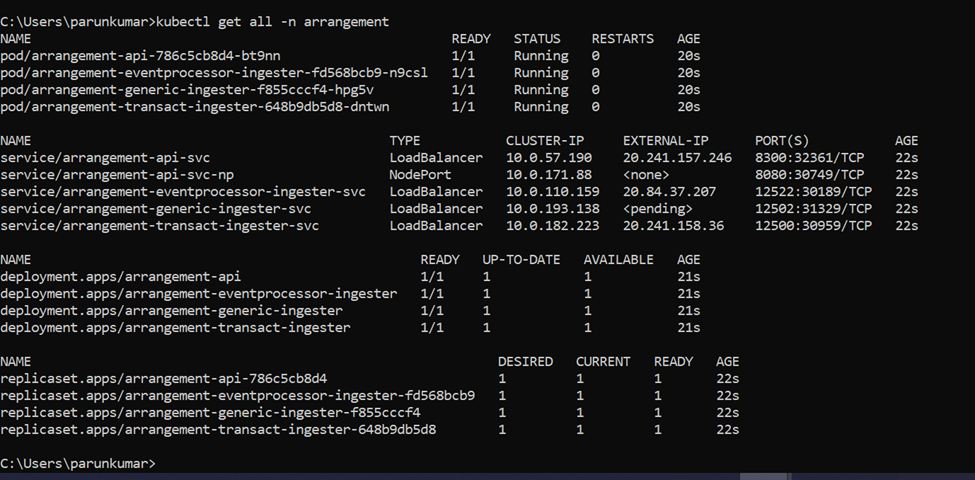975x480 pixels.
Task: Click the DESIRED column header
Action: 526,361
